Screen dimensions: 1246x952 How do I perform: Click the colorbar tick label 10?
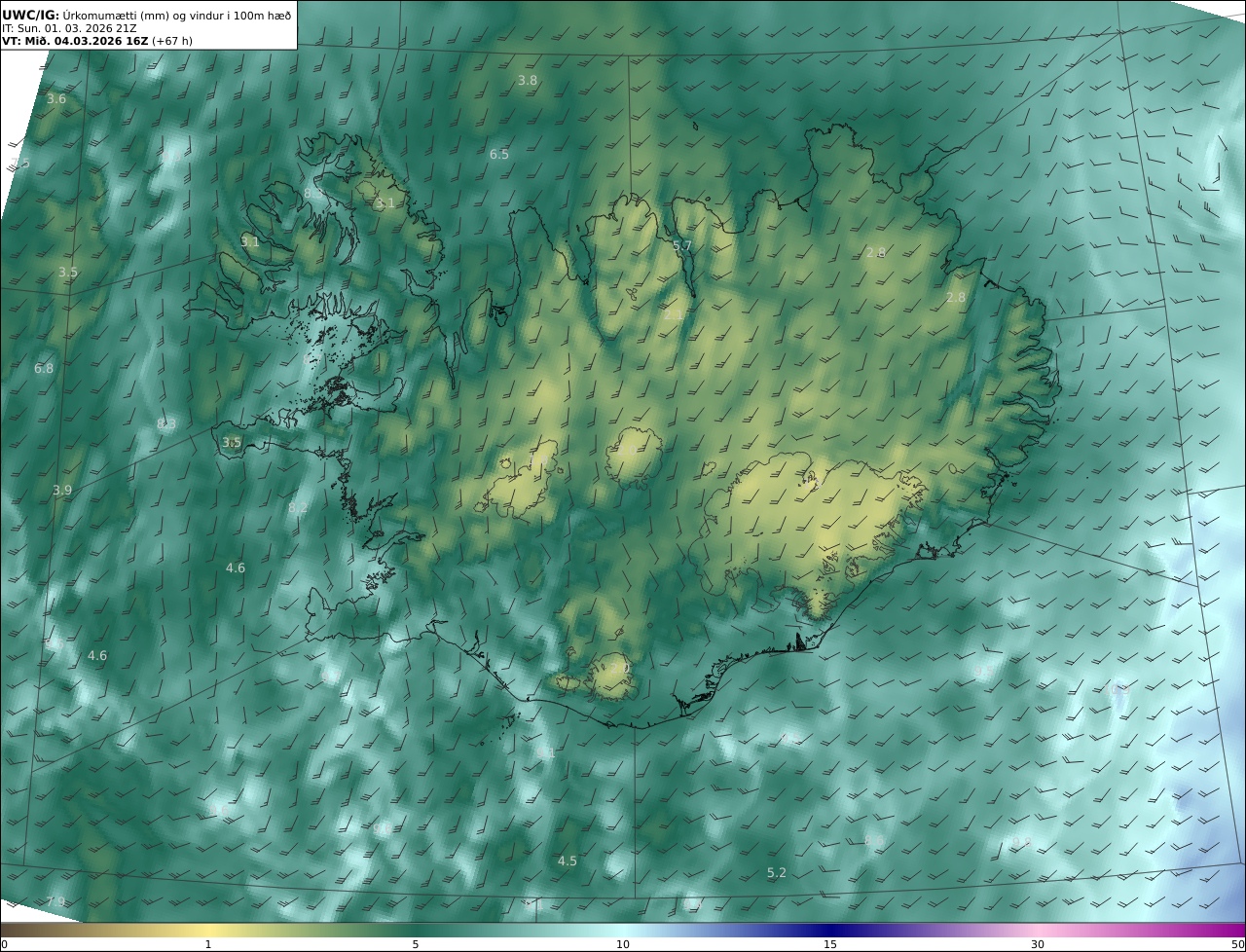623,944
